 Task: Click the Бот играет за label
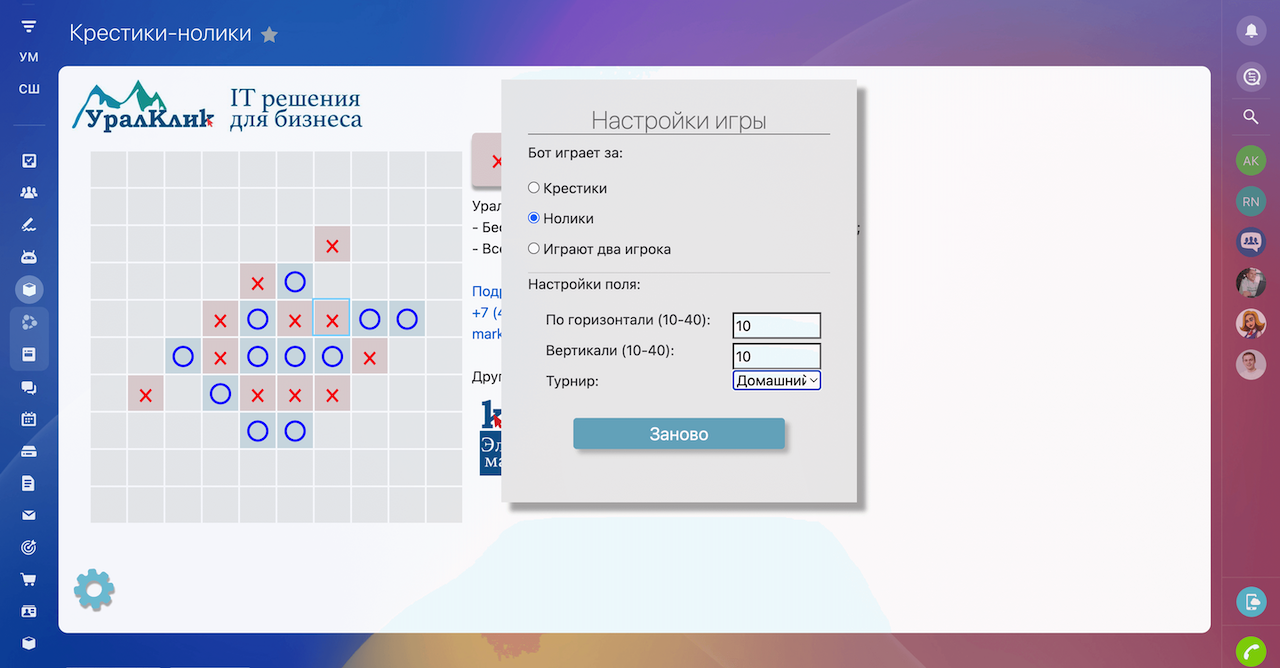575,153
